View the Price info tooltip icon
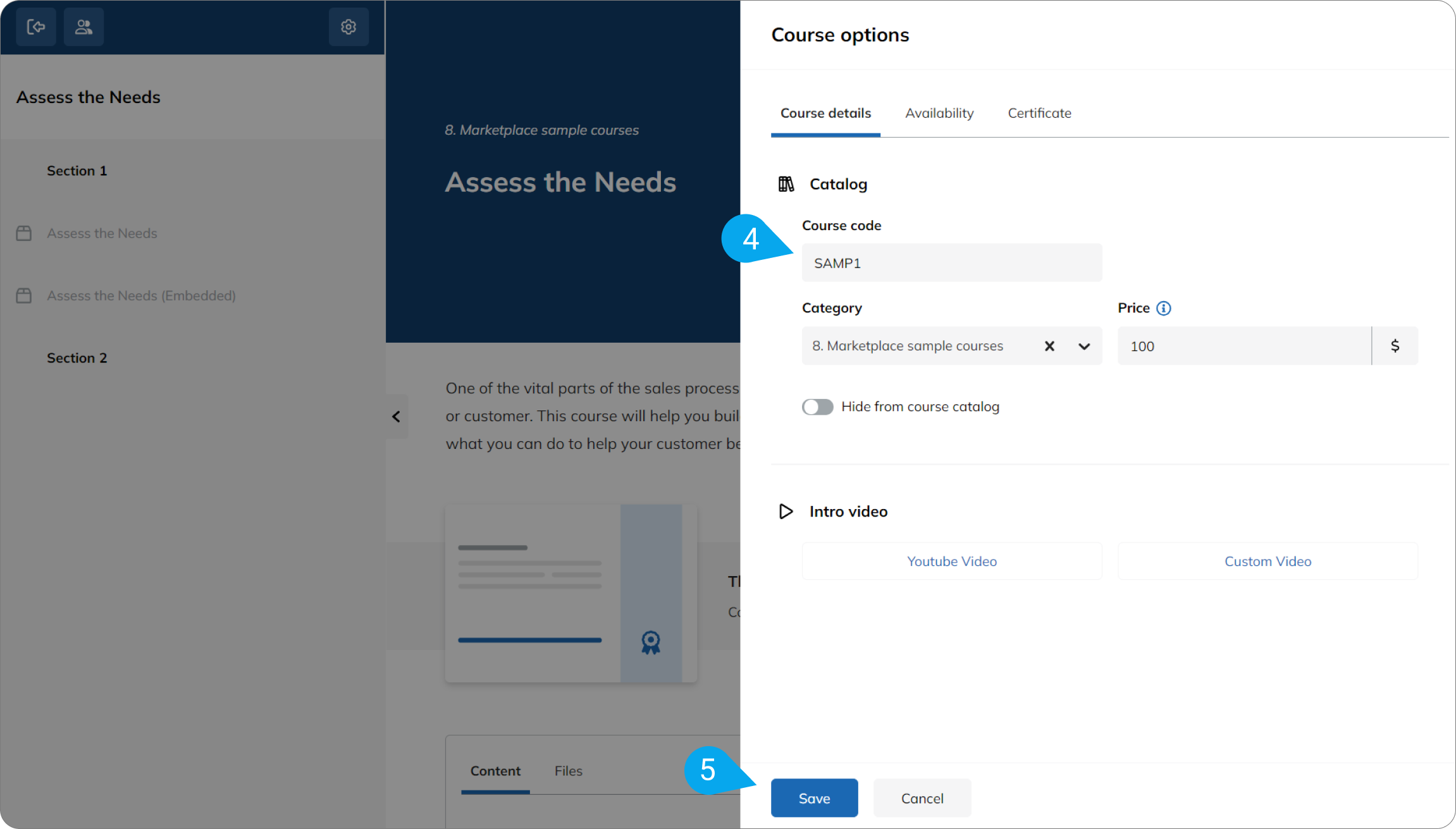The image size is (1456, 829). tap(1164, 308)
